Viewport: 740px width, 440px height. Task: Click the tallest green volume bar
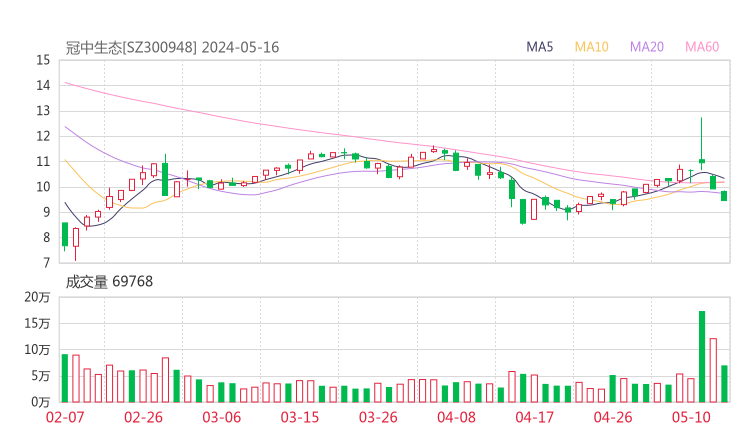point(702,356)
